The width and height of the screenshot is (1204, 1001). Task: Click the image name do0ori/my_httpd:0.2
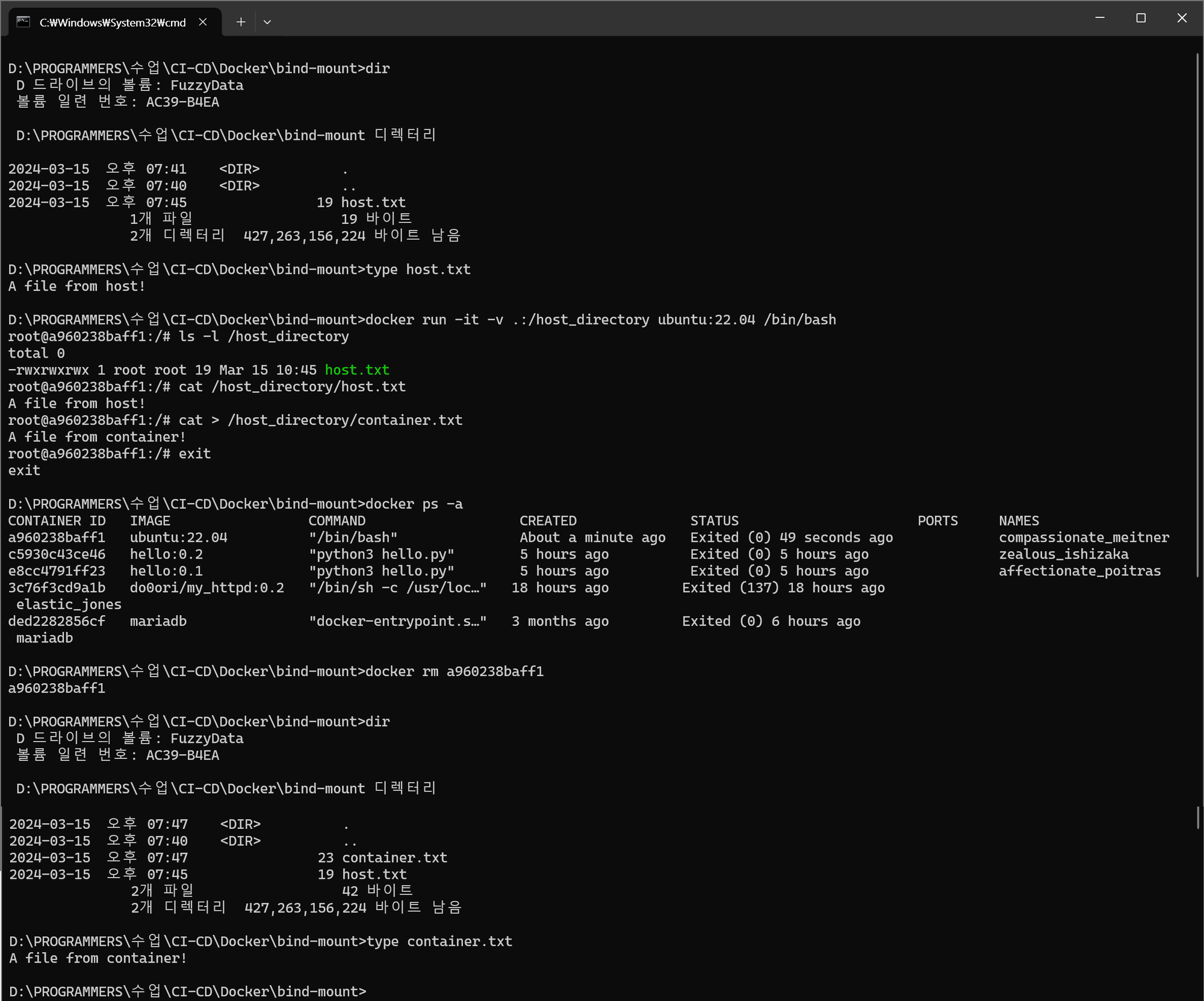[x=207, y=587]
